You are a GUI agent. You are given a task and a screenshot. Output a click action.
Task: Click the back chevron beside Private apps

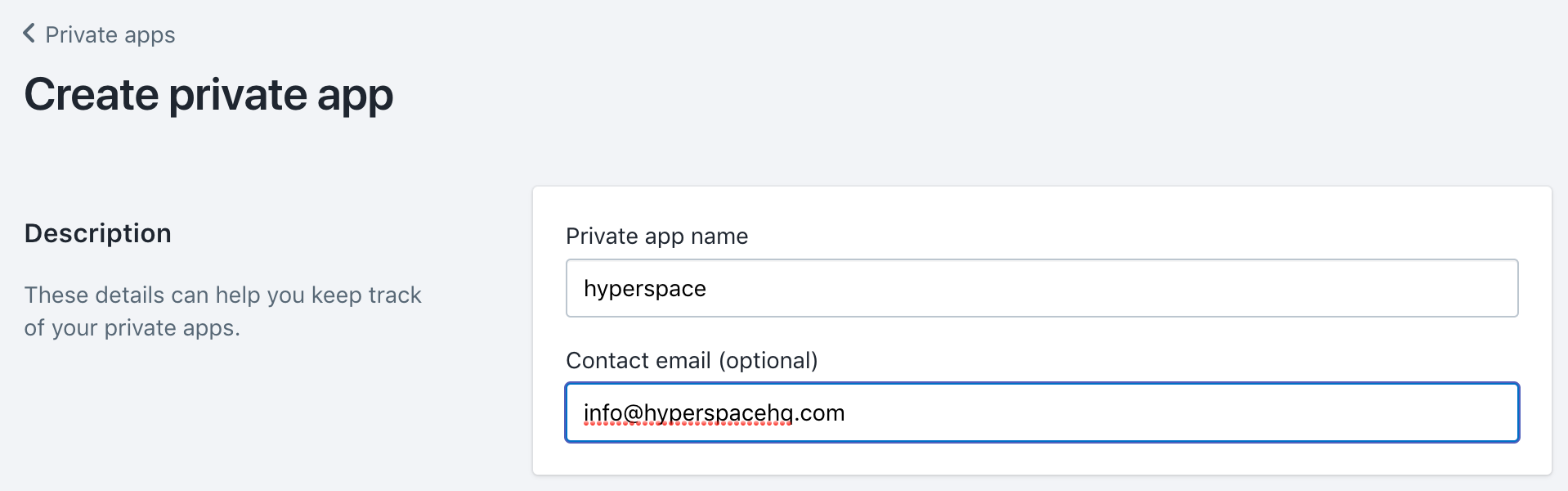click(x=29, y=34)
